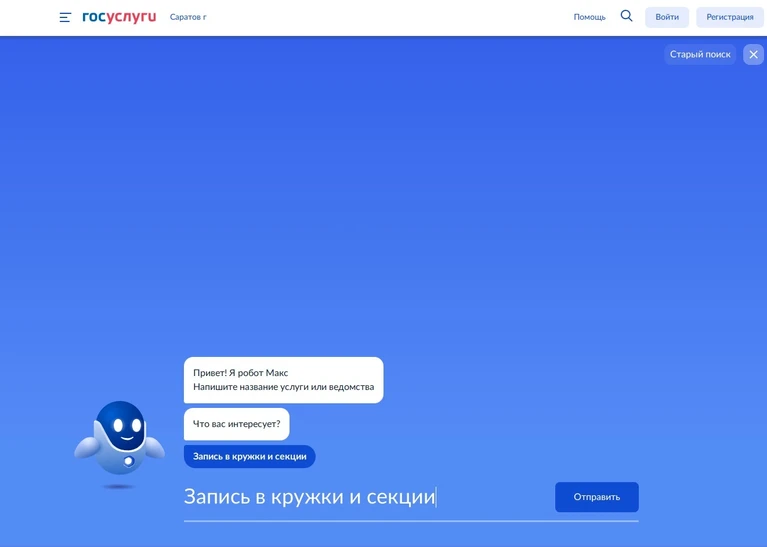Click the Отправить send button
The height and width of the screenshot is (547, 767).
pos(596,497)
